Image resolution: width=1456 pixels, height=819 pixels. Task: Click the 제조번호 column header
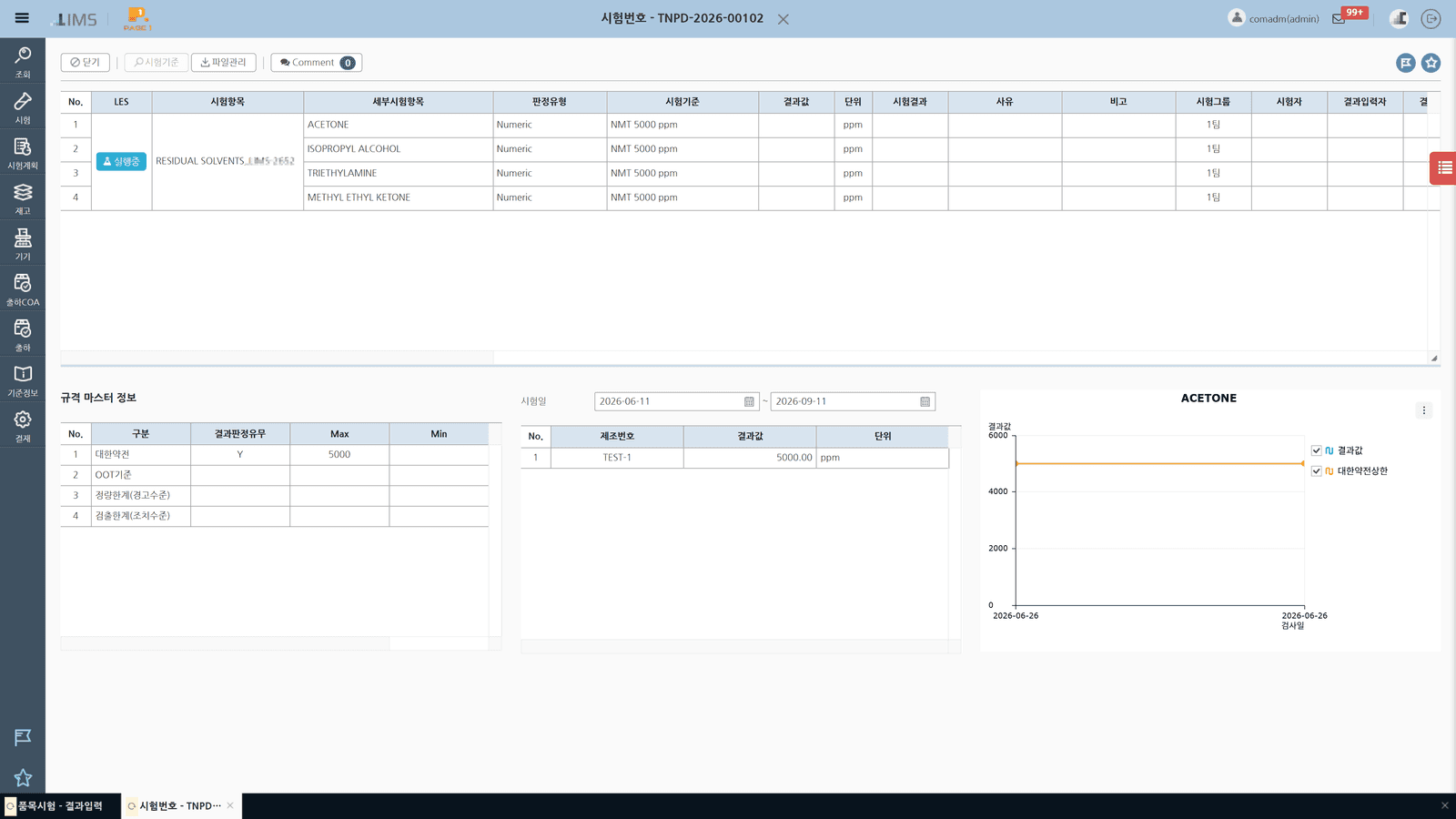coord(617,437)
